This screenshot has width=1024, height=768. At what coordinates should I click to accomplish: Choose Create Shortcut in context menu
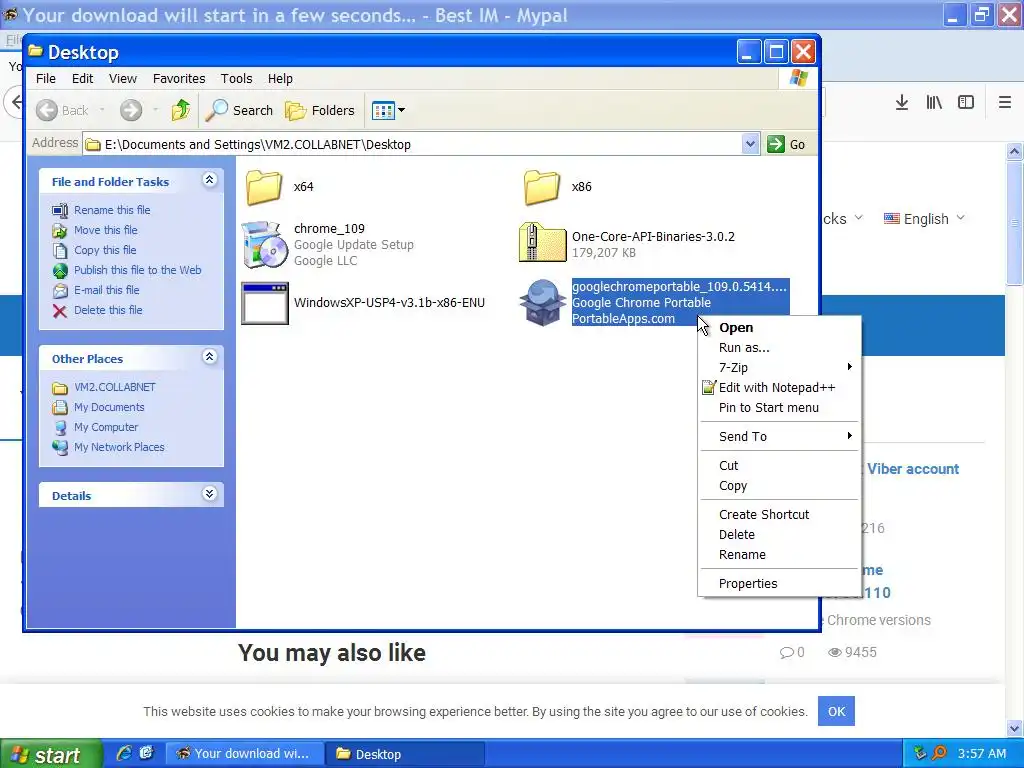pos(780,515)
